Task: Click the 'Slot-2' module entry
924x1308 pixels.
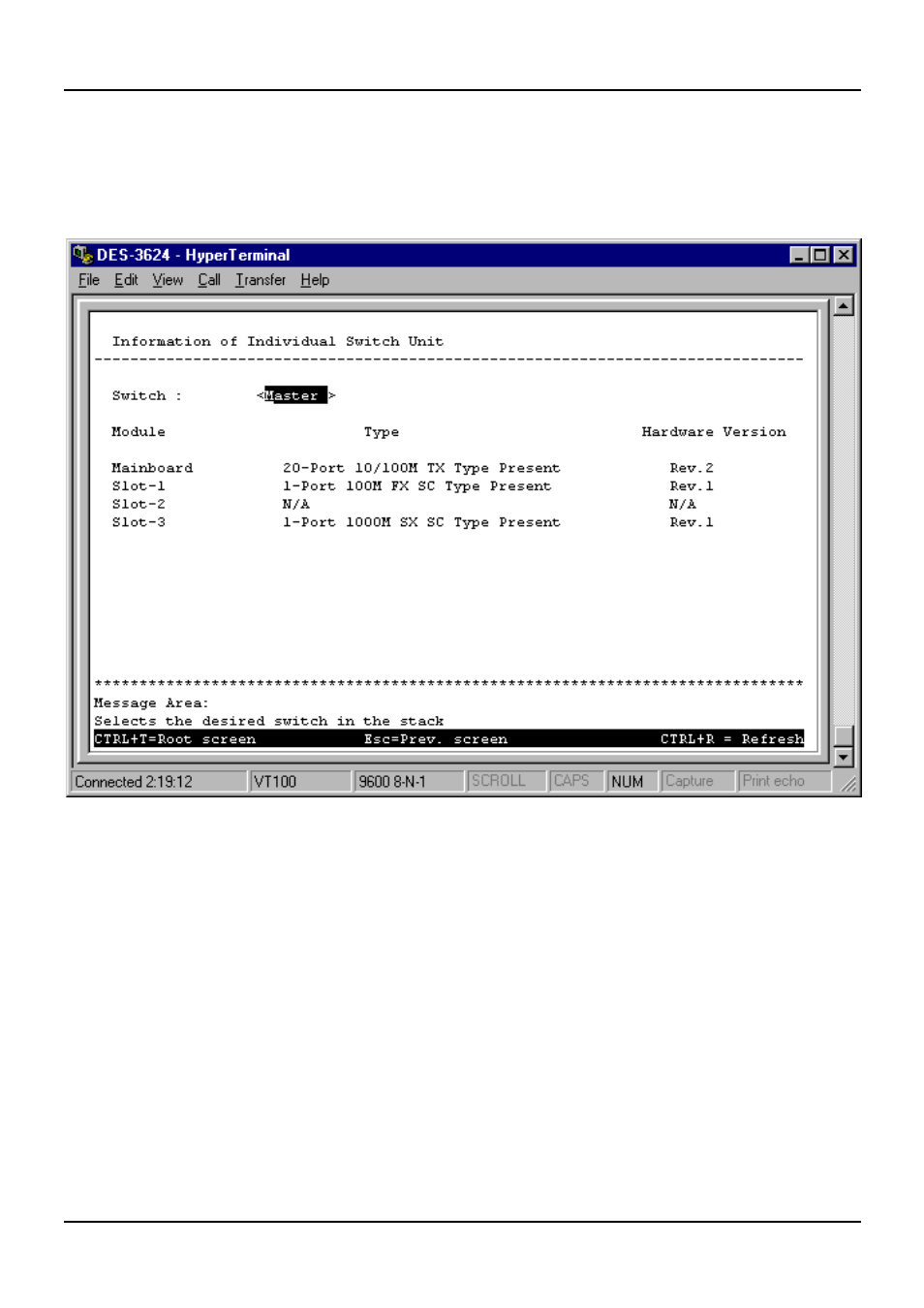Action: point(139,504)
